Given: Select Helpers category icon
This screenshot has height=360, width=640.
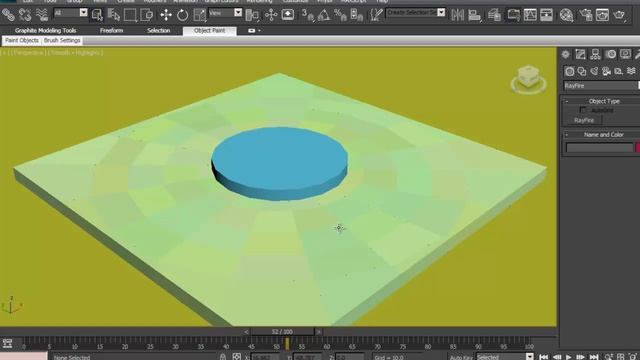Looking at the screenshot, I should pos(619,71).
